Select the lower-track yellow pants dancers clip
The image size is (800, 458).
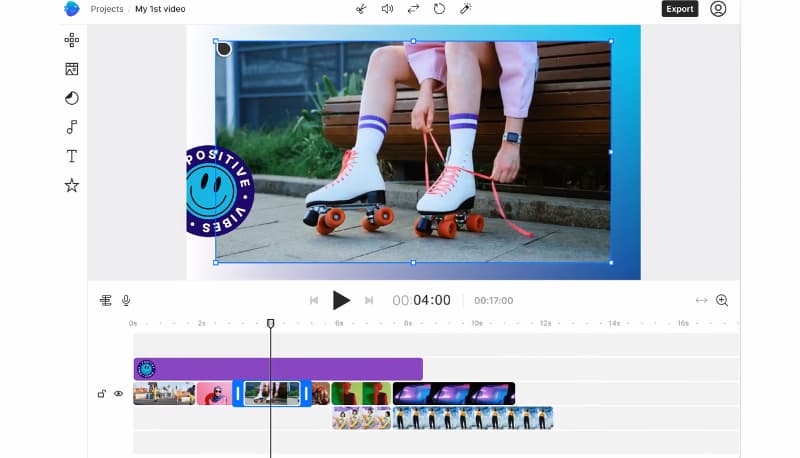pos(473,418)
